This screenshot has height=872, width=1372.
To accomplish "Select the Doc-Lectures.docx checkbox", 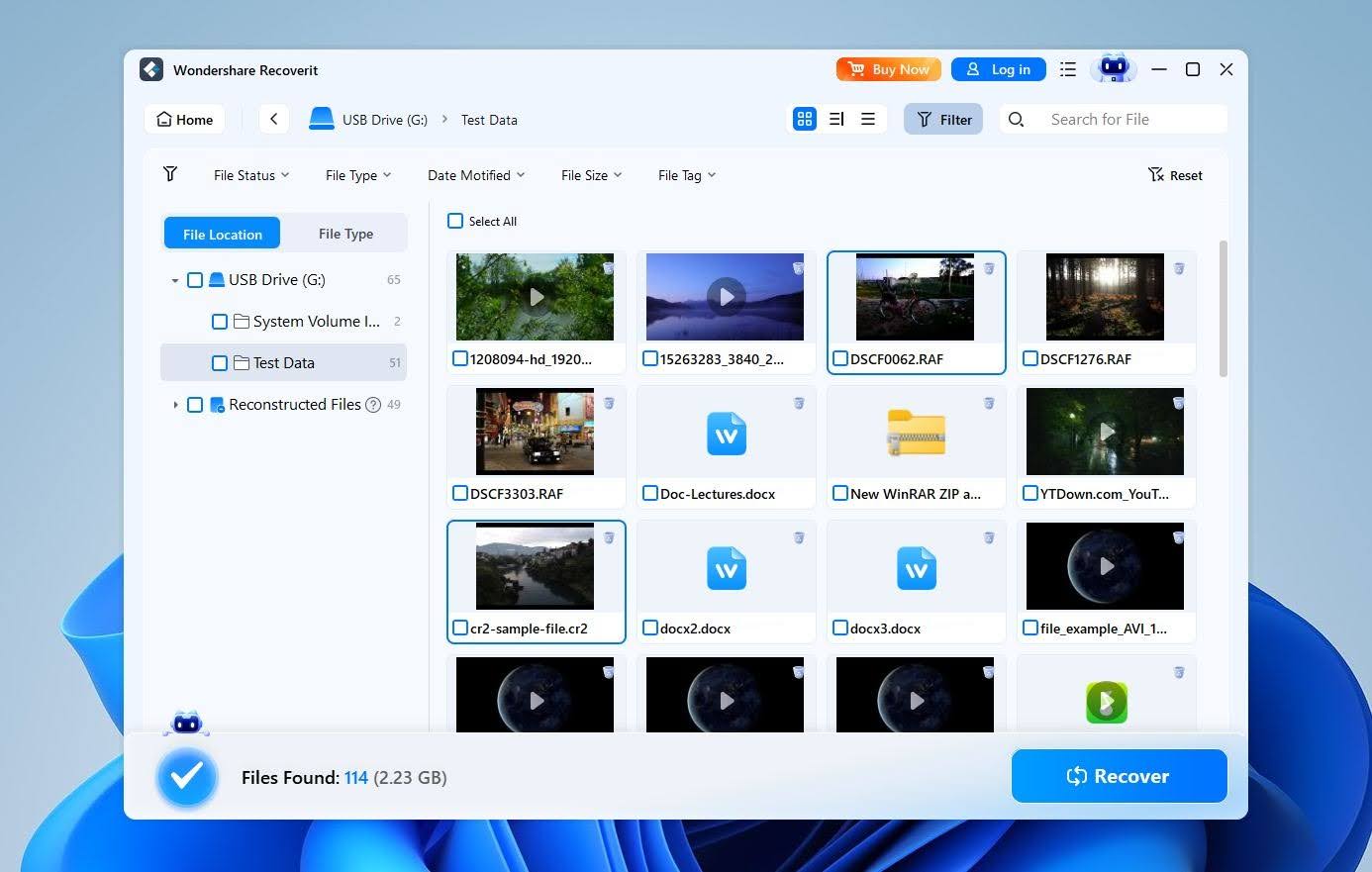I will click(650, 493).
